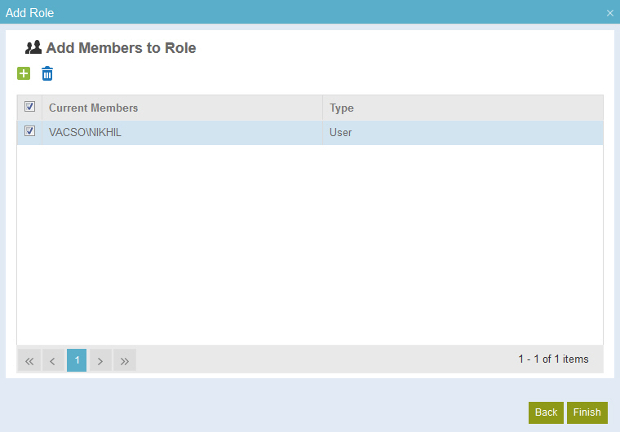Go to the next page arrow
This screenshot has height=432, width=620.
pyautogui.click(x=100, y=360)
